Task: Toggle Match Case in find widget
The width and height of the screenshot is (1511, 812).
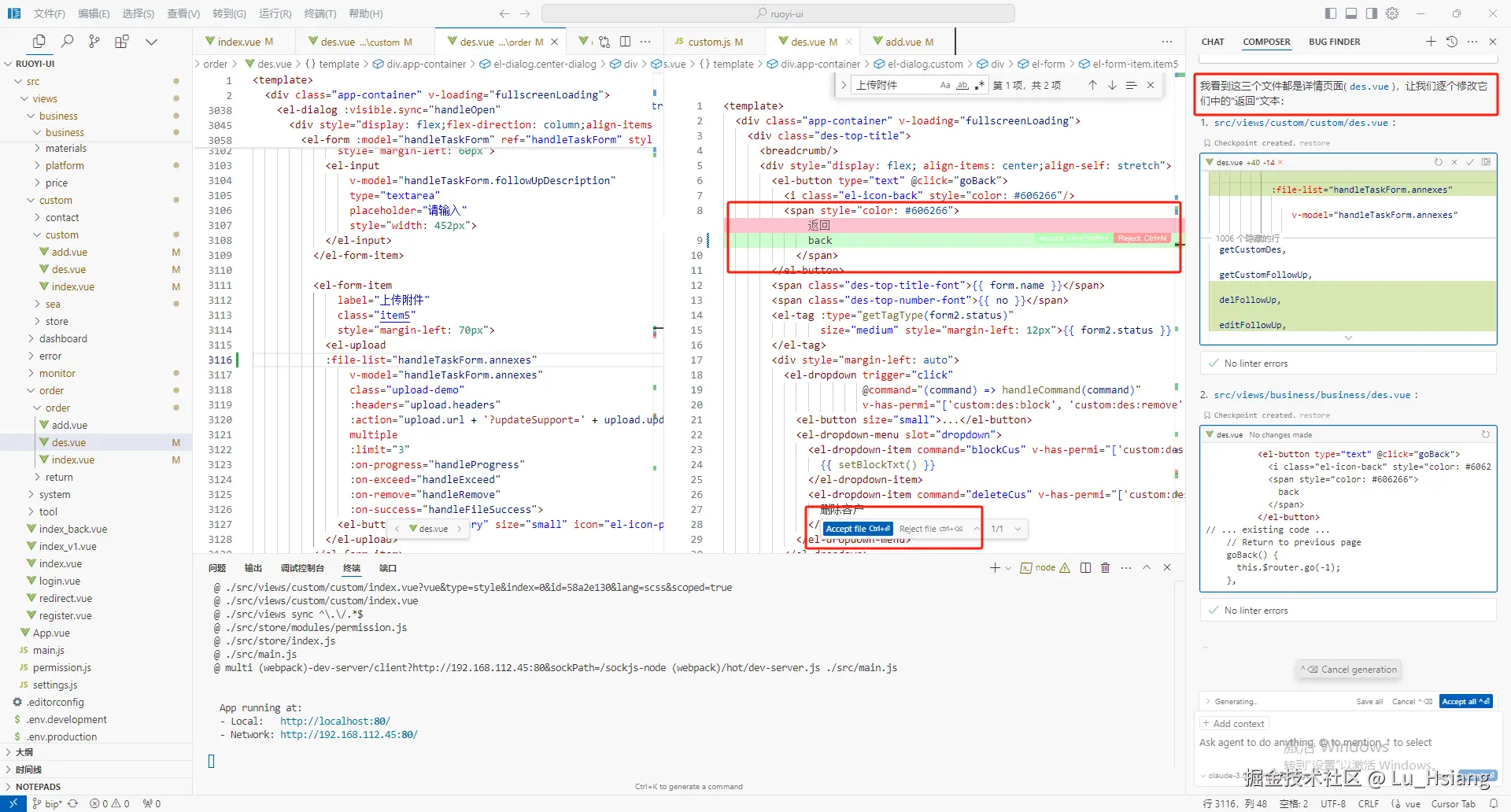Action: pos(945,85)
